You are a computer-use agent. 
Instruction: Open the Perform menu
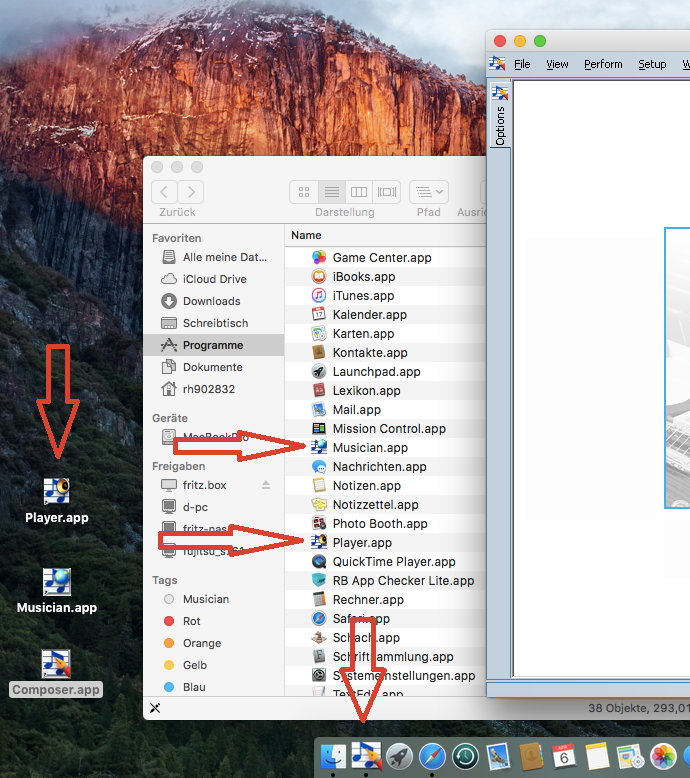pyautogui.click(x=603, y=64)
